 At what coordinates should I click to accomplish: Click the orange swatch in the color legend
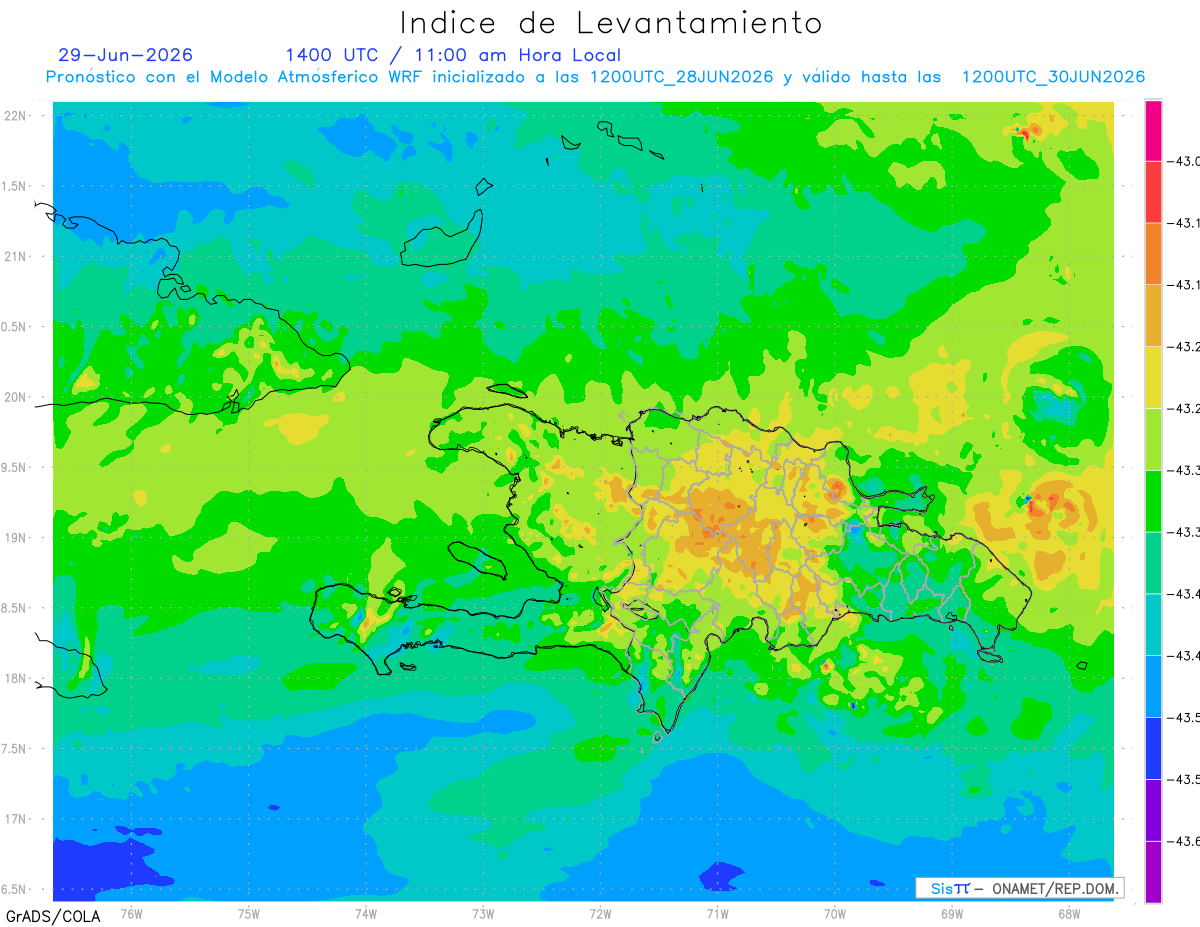[x=1153, y=254]
